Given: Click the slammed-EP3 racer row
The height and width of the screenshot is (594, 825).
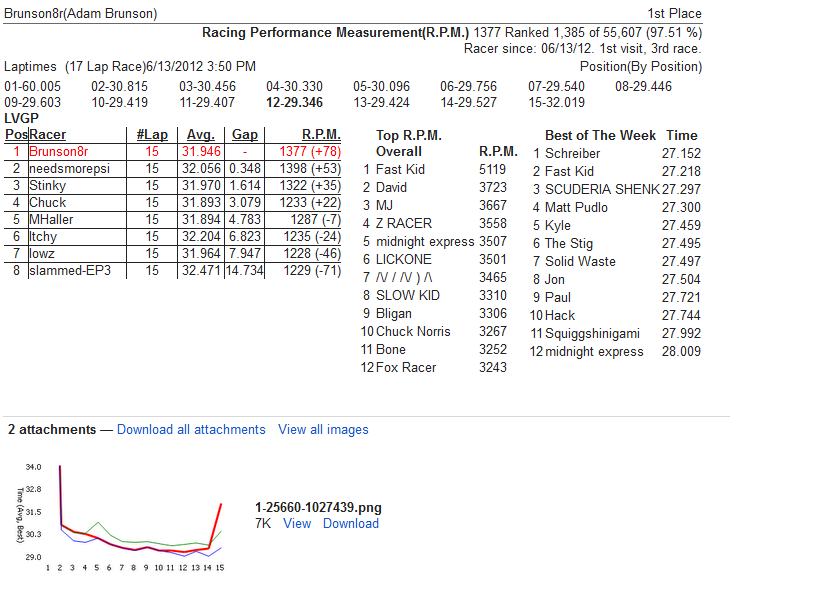Looking at the screenshot, I should pyautogui.click(x=173, y=270).
